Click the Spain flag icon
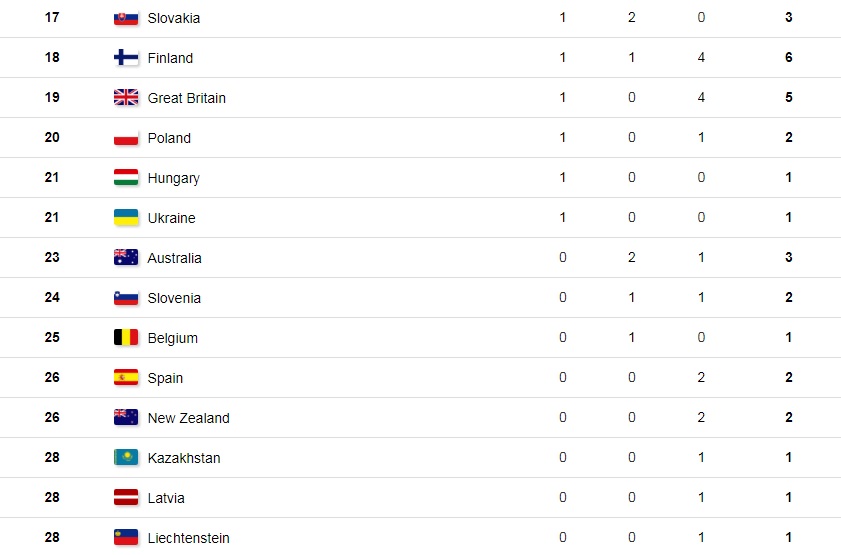This screenshot has height=555, width=841. tap(126, 378)
